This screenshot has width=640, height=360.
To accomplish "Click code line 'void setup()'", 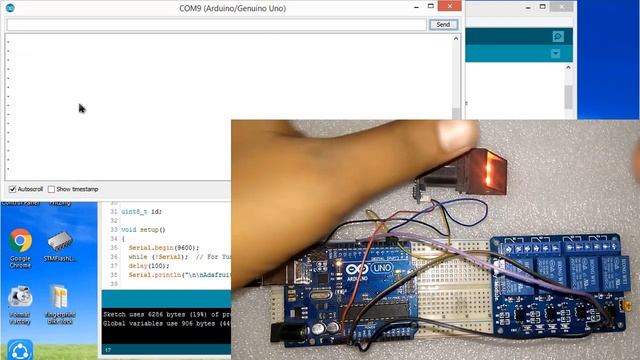I will point(143,230).
